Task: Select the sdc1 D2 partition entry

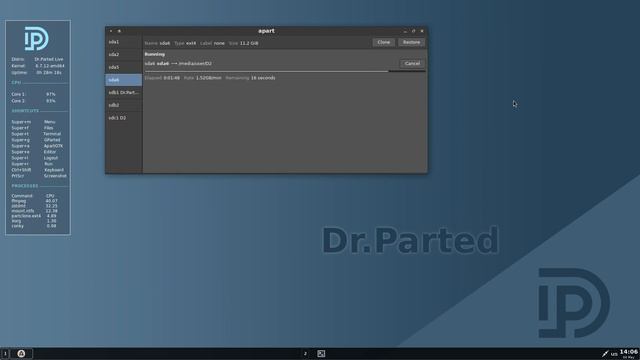Action: (x=123, y=118)
